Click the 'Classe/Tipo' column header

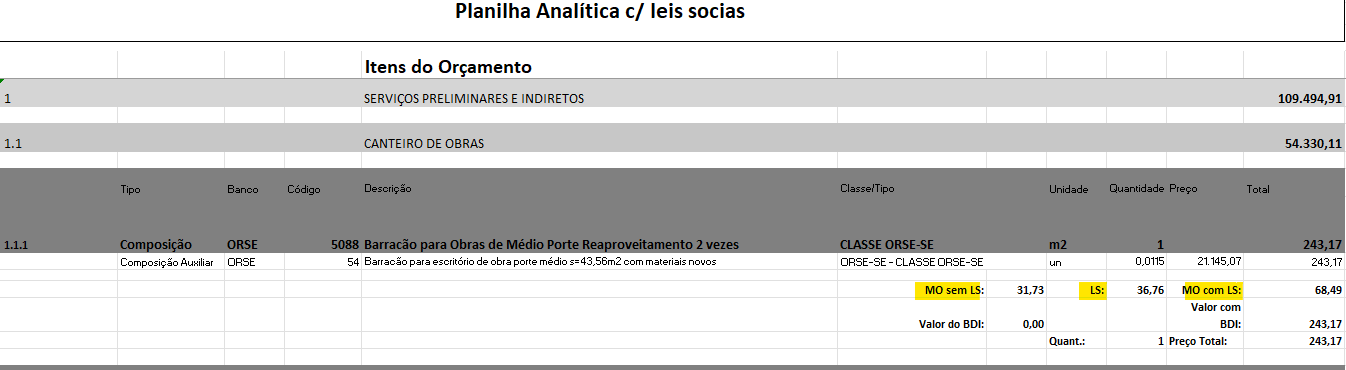(x=865, y=188)
